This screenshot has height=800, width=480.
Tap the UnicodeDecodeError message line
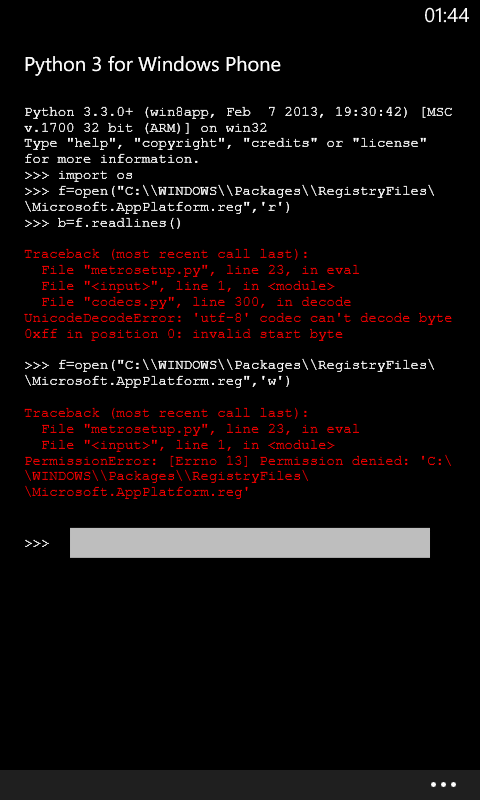coord(238,318)
